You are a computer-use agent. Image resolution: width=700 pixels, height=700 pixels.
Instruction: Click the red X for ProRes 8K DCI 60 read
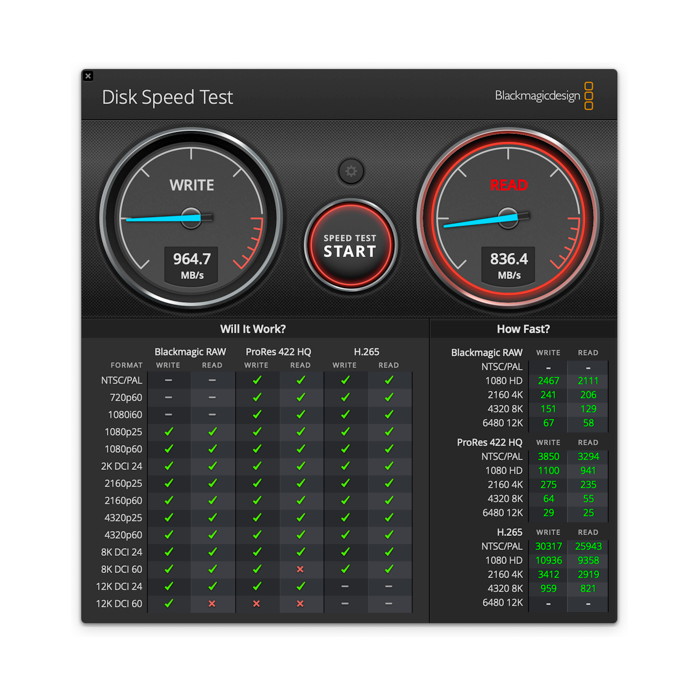tap(300, 569)
